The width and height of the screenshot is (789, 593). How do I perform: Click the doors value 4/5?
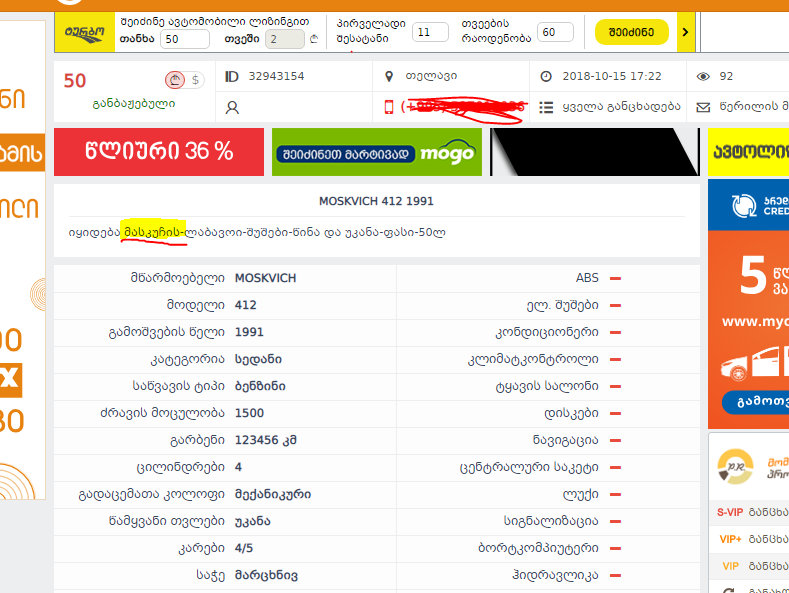click(x=244, y=548)
